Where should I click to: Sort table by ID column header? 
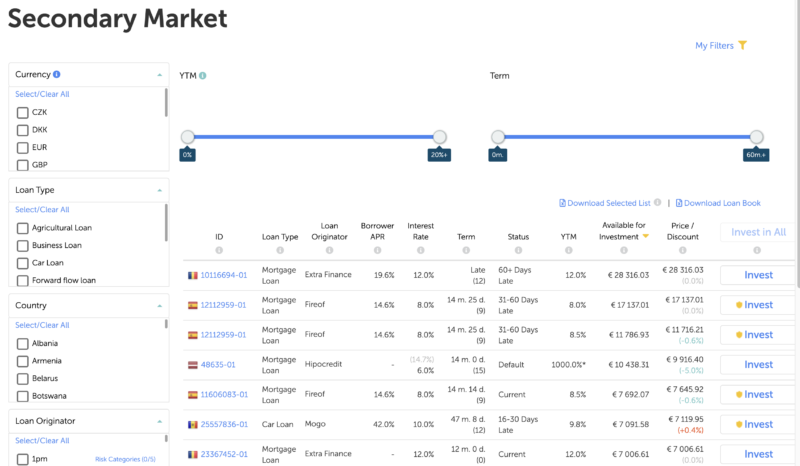pos(219,237)
